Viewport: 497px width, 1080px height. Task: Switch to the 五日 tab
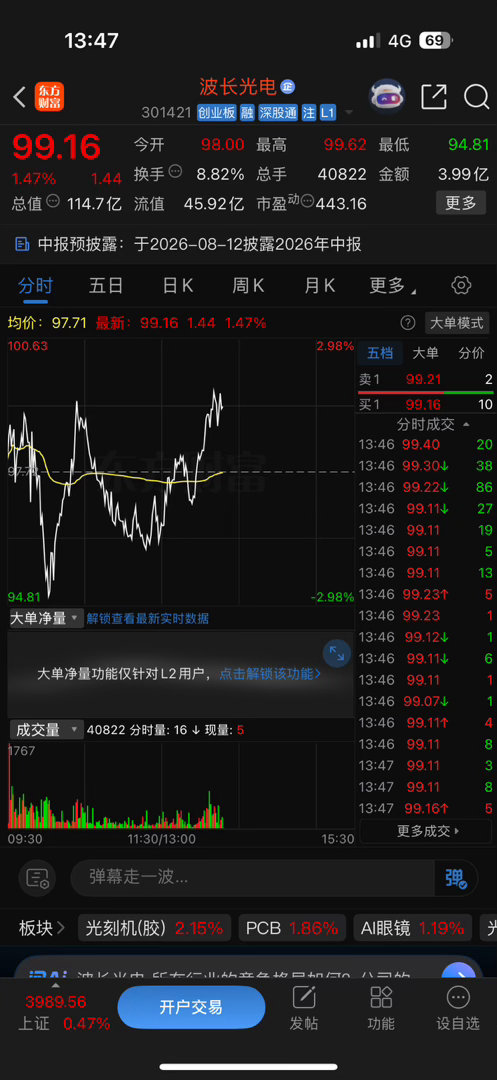pos(106,285)
